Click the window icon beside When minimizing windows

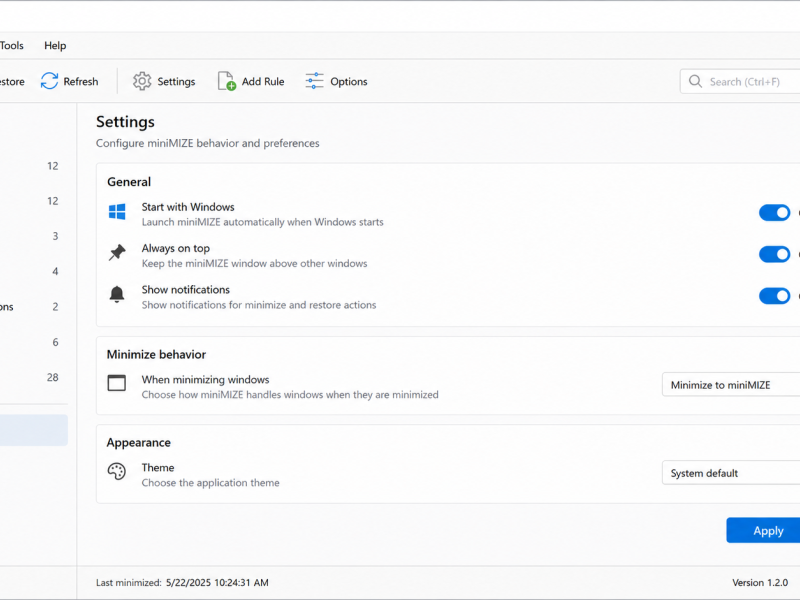coord(117,383)
